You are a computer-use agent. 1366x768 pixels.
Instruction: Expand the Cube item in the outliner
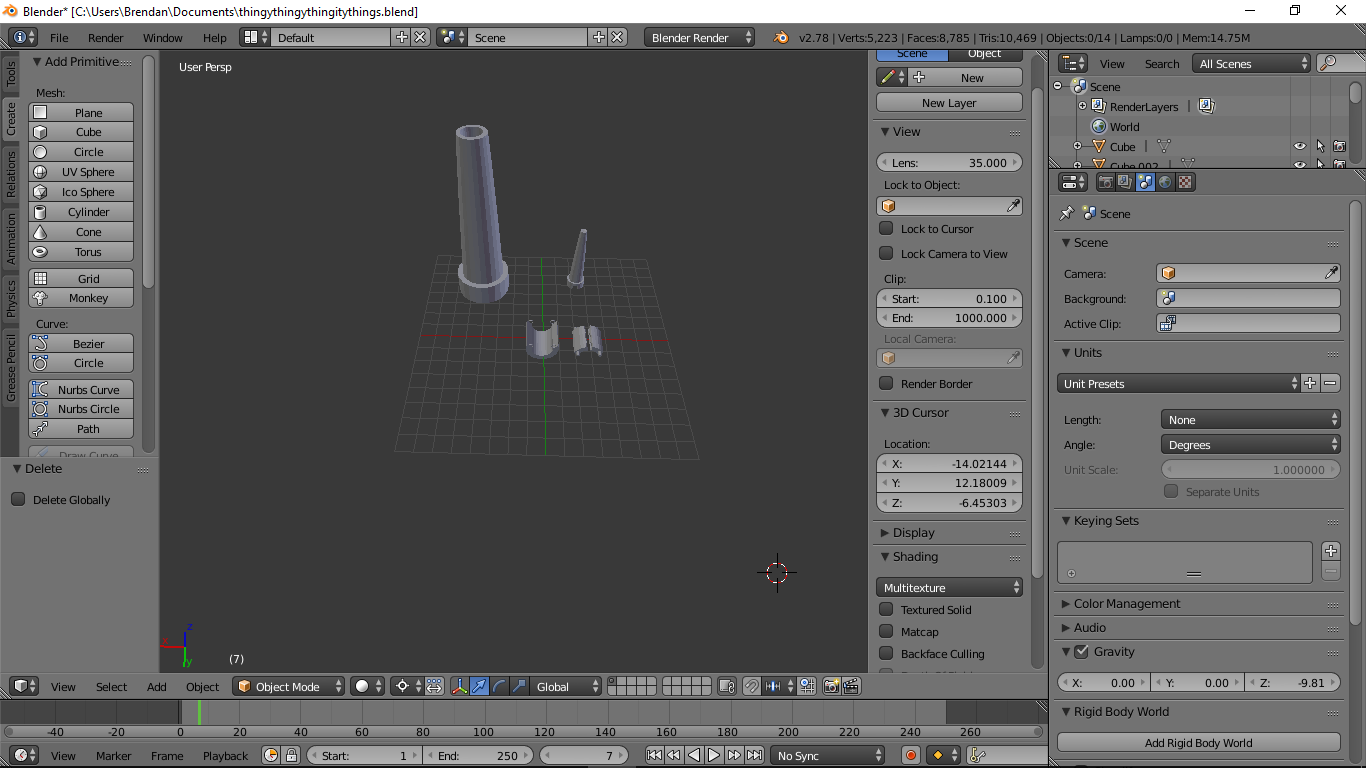[x=1077, y=146]
